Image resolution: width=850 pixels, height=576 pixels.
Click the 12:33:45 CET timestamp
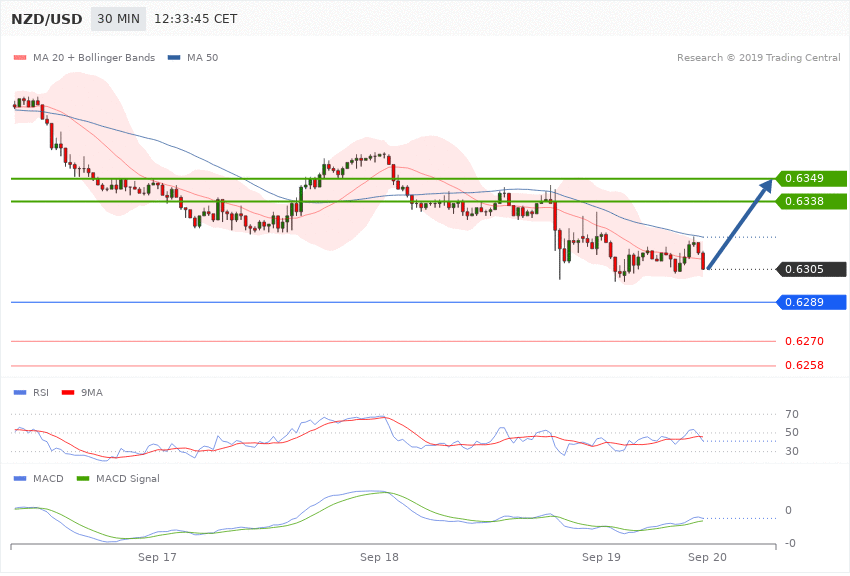pos(196,19)
